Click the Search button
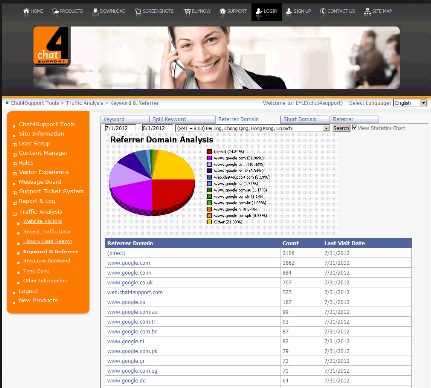Screen dimensions: 431x388 point(341,128)
